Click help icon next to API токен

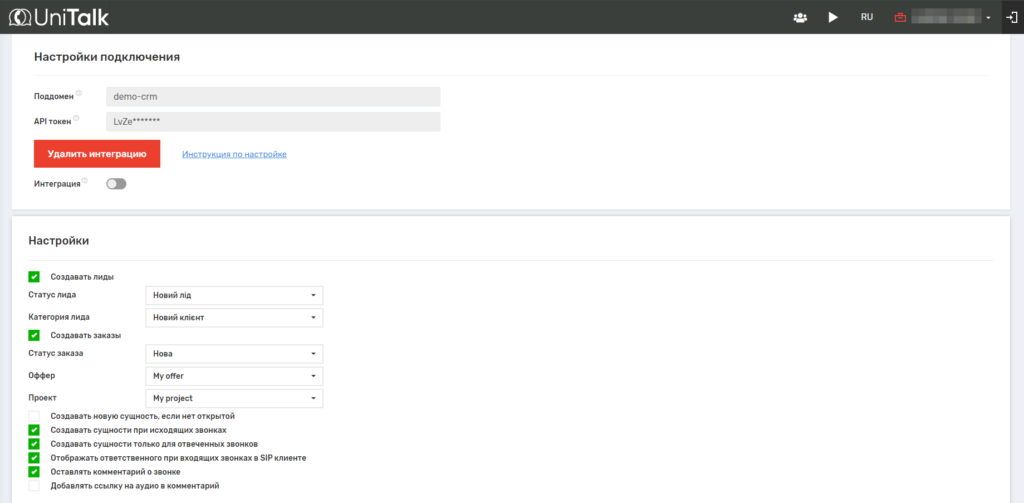coord(76,119)
